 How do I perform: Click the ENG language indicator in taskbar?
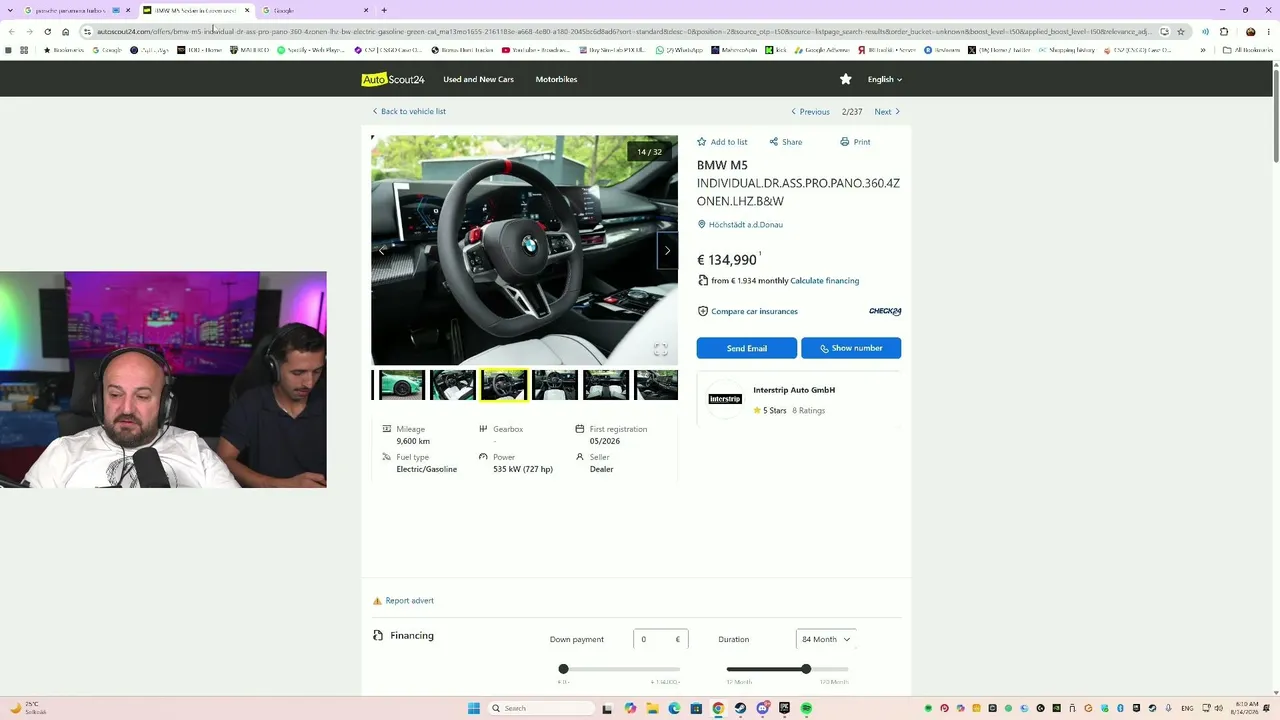coord(1187,708)
